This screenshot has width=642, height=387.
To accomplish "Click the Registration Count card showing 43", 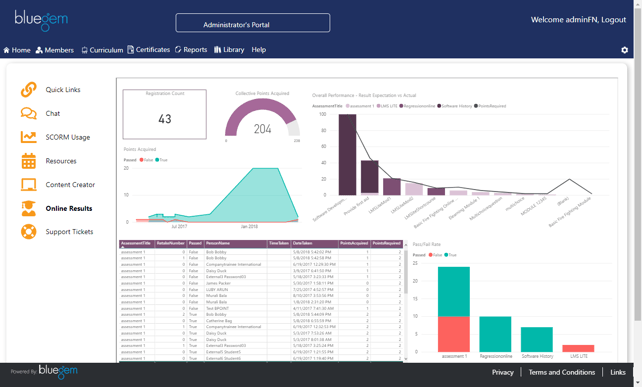I will (165, 114).
